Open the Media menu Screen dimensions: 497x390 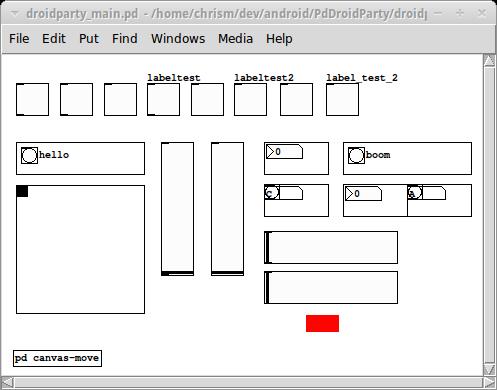coord(235,39)
